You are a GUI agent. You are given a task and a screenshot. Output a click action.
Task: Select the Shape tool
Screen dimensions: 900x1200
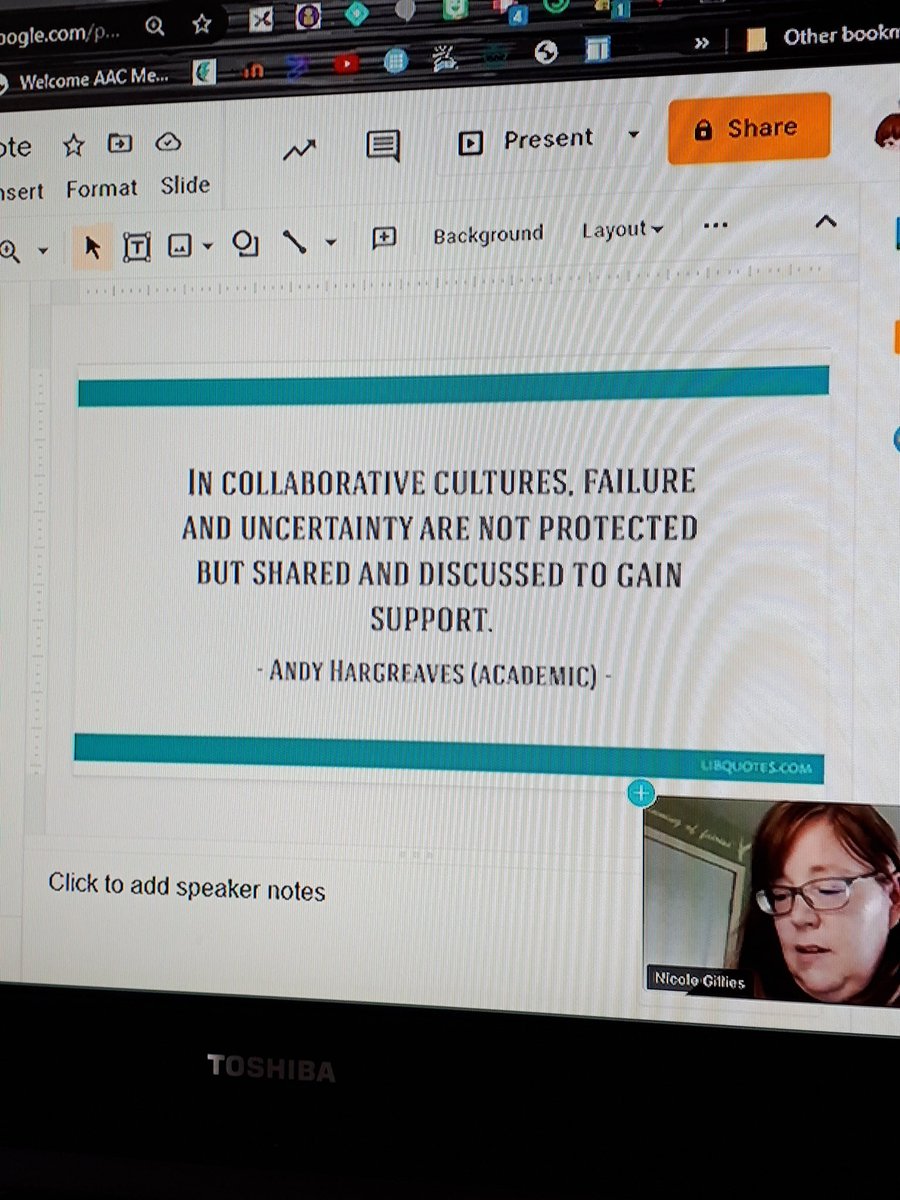(x=245, y=244)
